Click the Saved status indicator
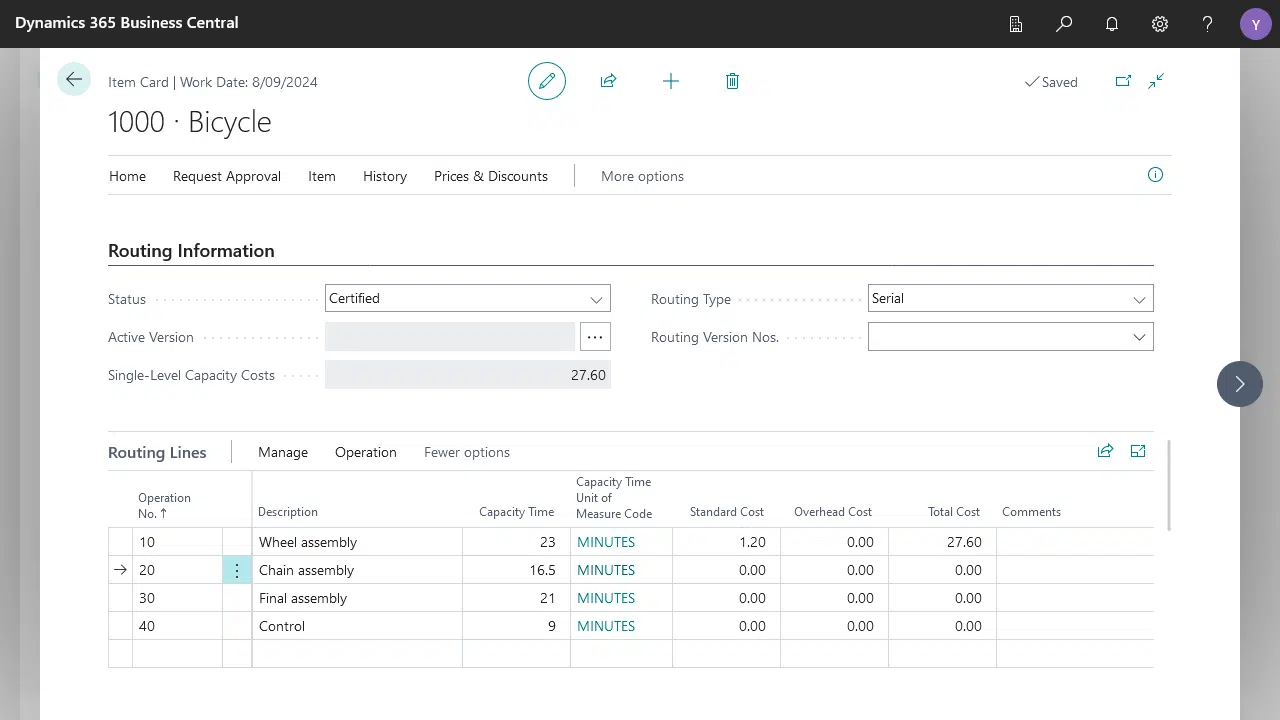 pos(1051,82)
